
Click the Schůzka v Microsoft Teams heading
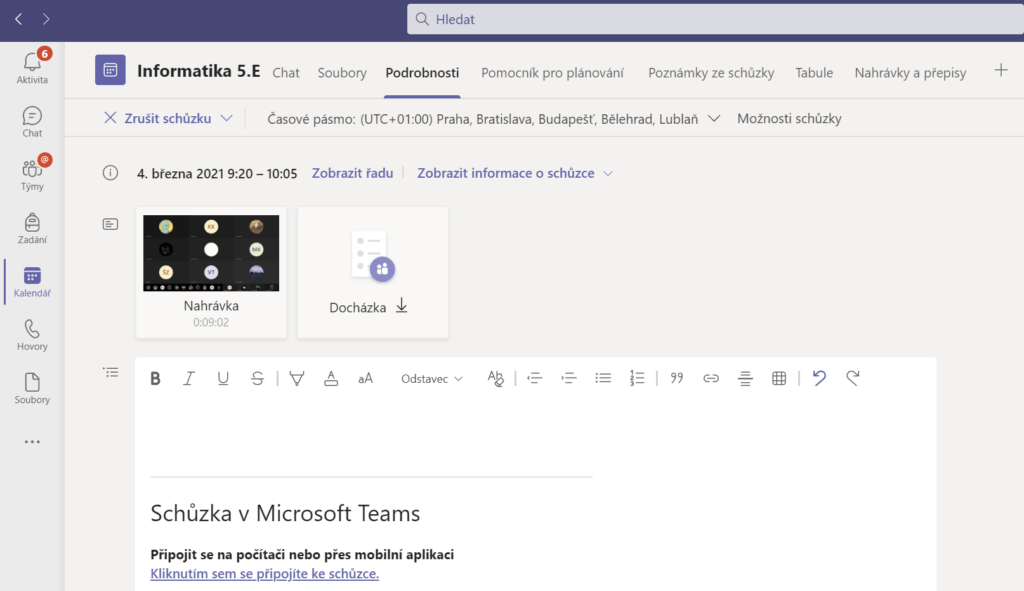click(285, 513)
